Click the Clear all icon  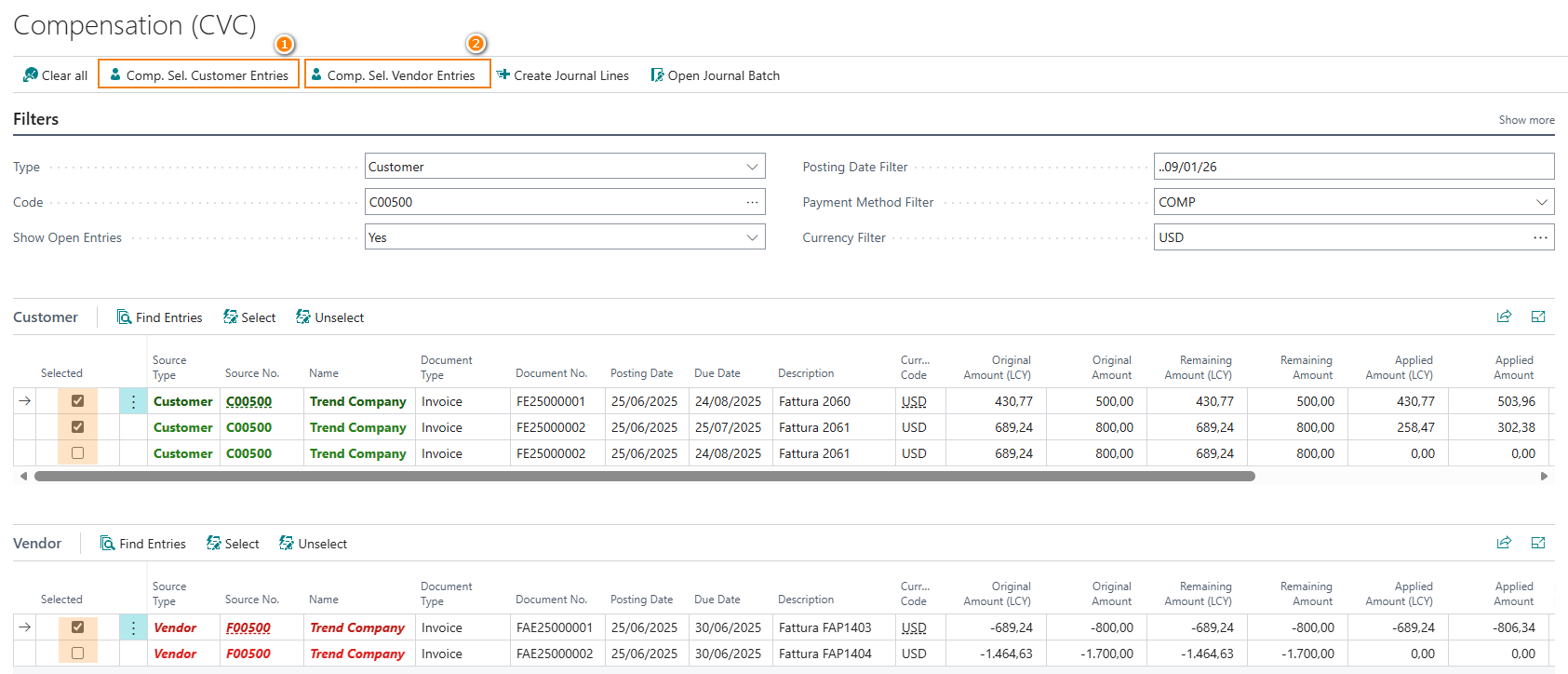tap(31, 75)
